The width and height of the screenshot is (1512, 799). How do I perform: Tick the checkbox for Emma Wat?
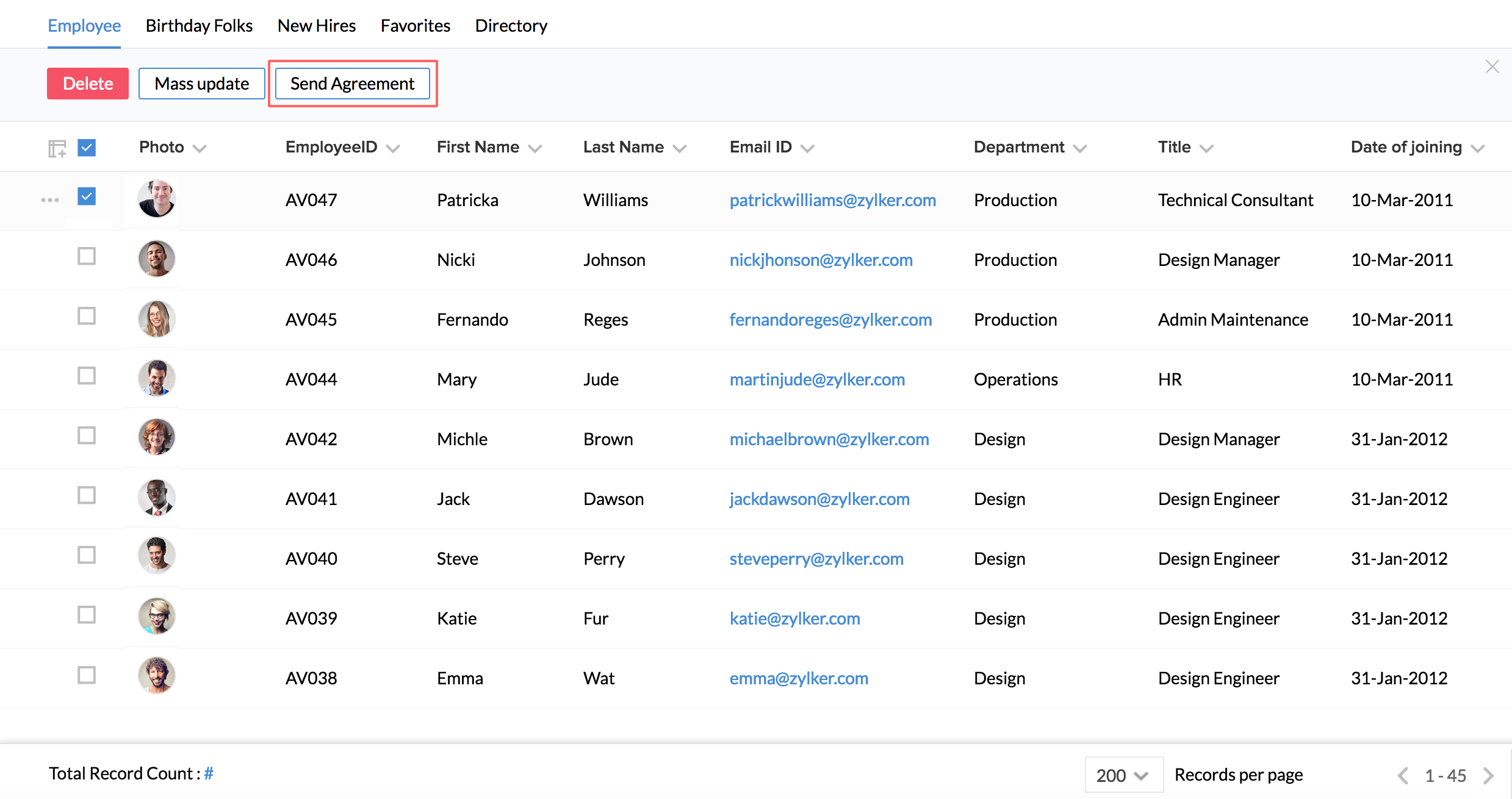(87, 675)
